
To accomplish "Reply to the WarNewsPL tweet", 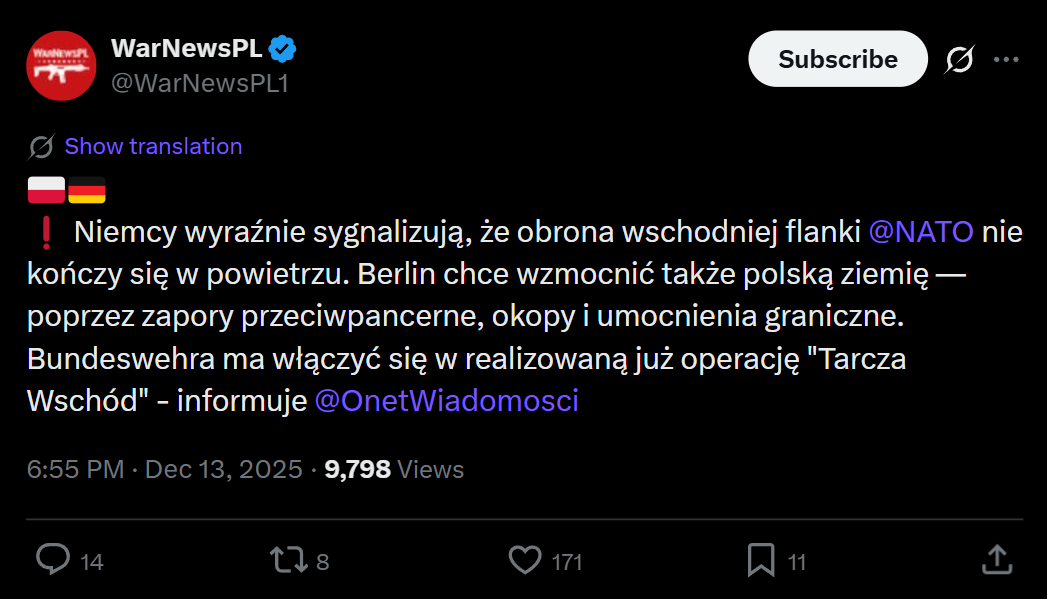I will click(x=52, y=561).
